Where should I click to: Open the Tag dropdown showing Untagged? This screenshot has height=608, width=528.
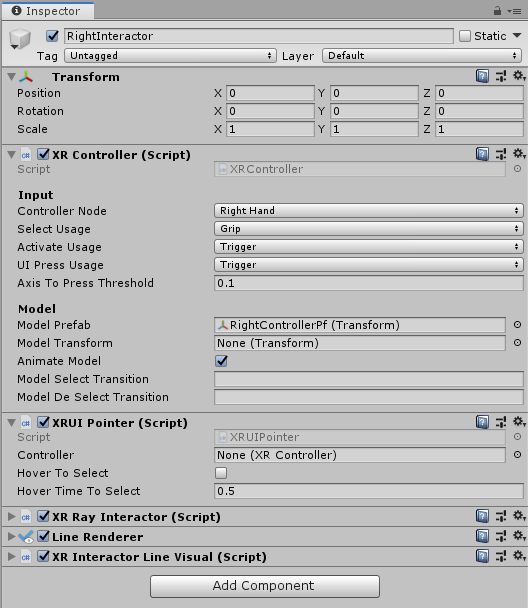pos(171,55)
